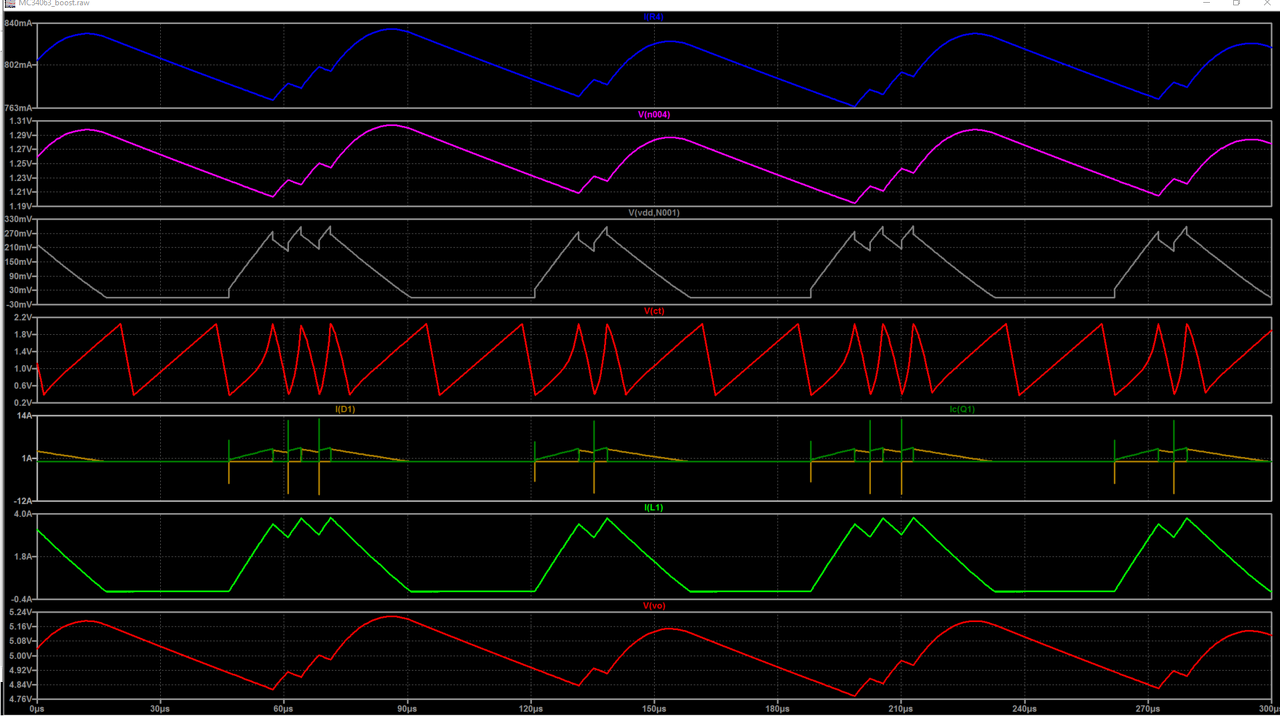Click the 802mA axis value
Screen dimensions: 1280x718
pos(20,65)
